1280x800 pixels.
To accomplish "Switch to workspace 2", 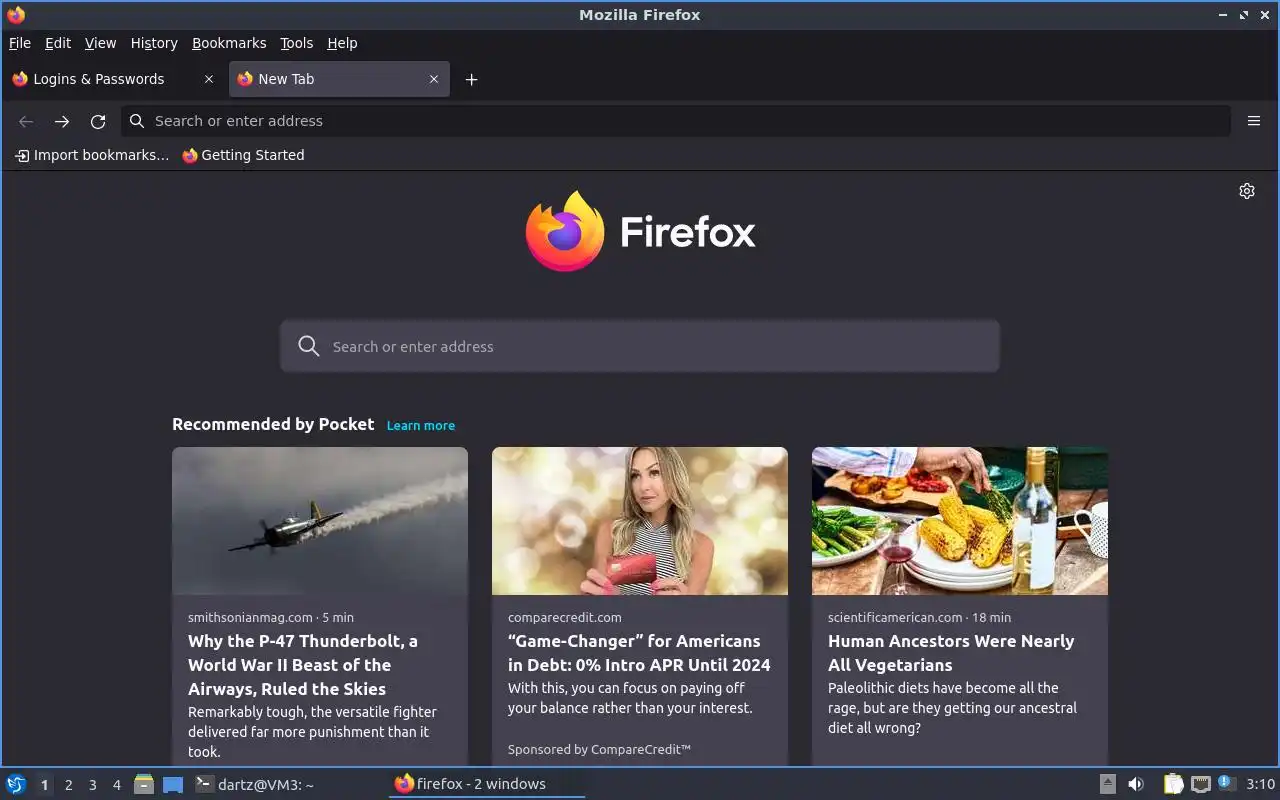I will pyautogui.click(x=68, y=785).
